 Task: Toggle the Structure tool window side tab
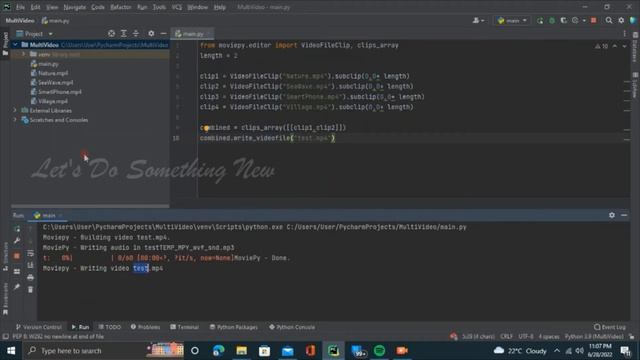pyautogui.click(x=5, y=256)
